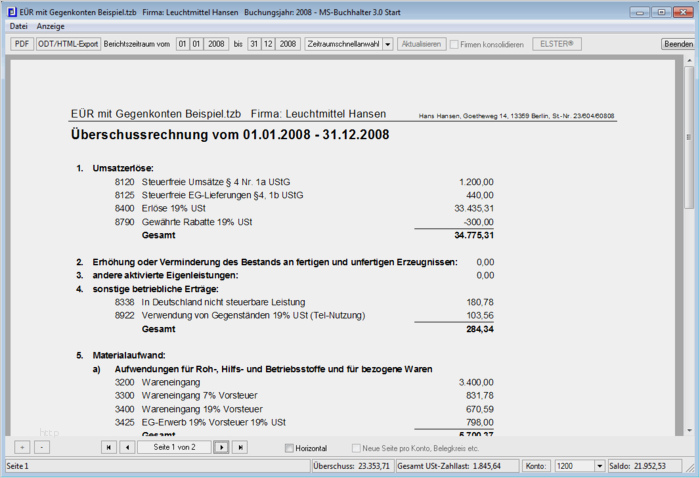Image resolution: width=700 pixels, height=478 pixels.
Task: Click the resize grip in status bar corner
Action: pos(692,468)
